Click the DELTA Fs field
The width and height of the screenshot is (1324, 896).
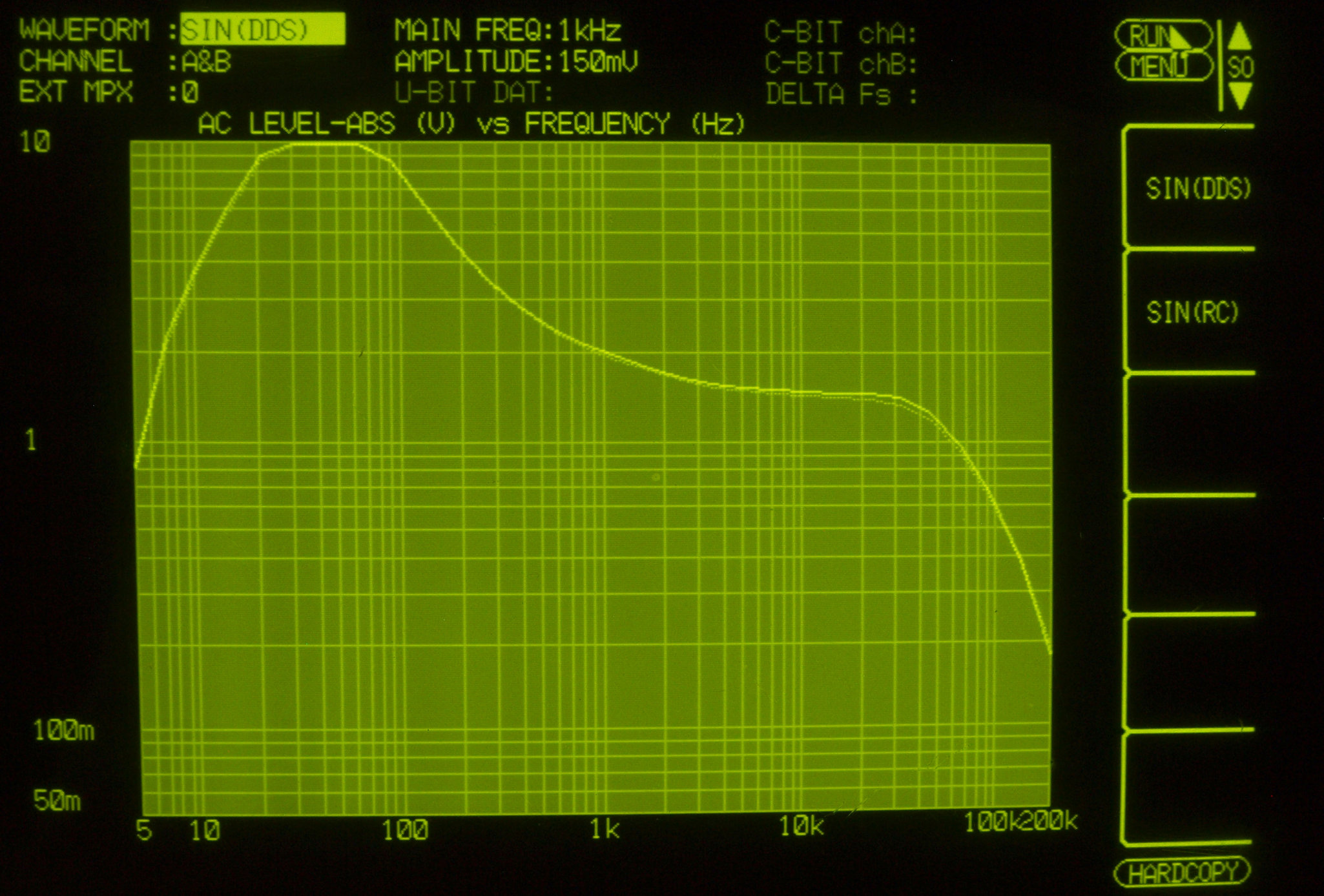(840, 95)
